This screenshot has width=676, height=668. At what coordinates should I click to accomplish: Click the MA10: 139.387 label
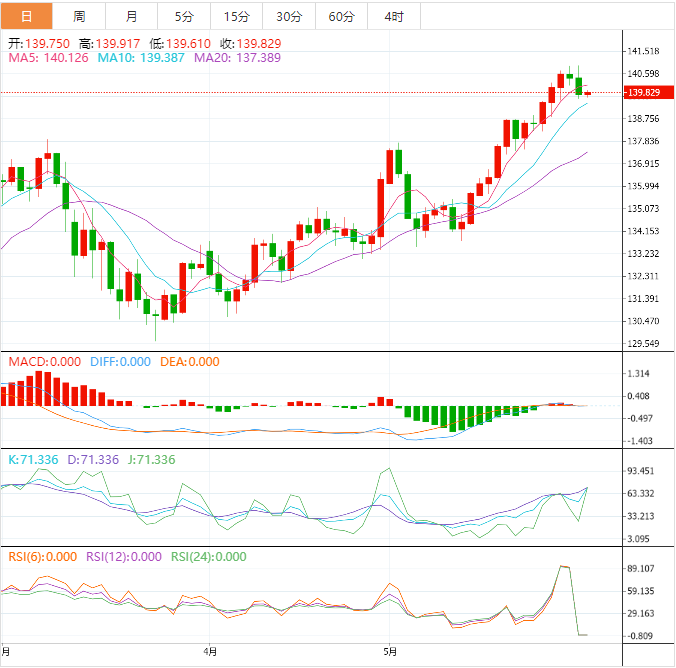[141, 58]
